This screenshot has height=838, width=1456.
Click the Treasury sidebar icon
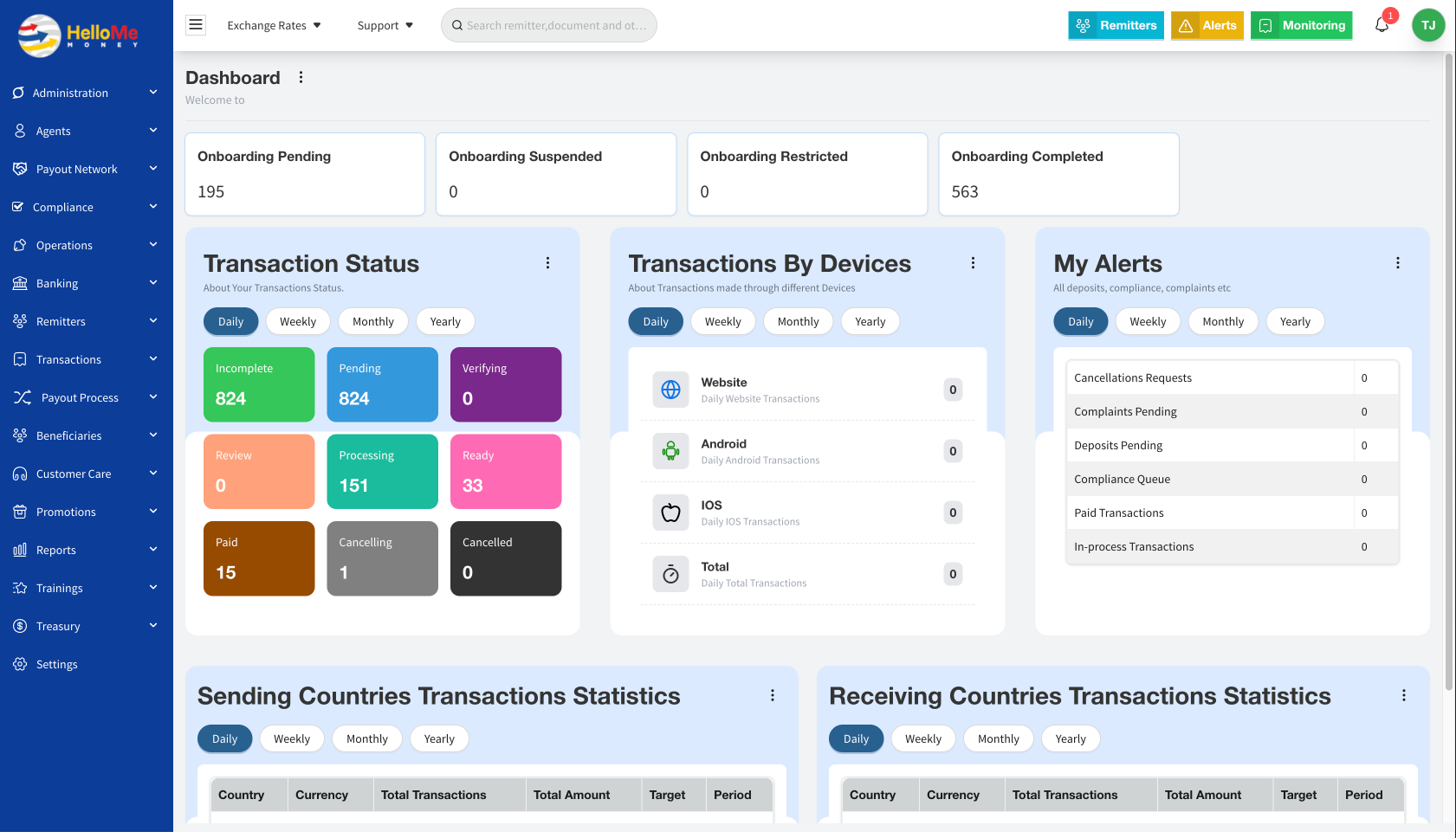[19, 626]
